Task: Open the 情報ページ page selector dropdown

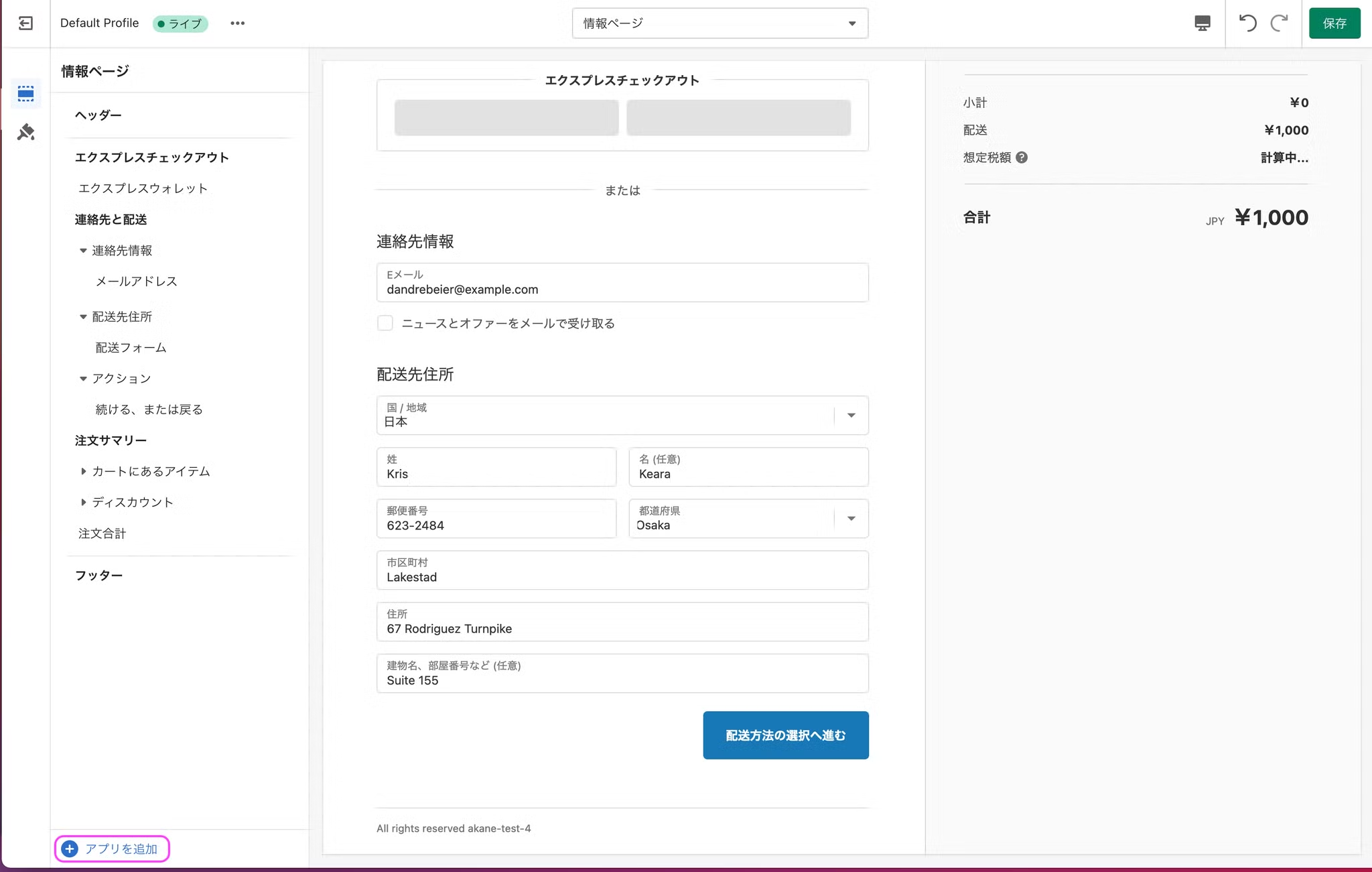Action: (x=720, y=23)
